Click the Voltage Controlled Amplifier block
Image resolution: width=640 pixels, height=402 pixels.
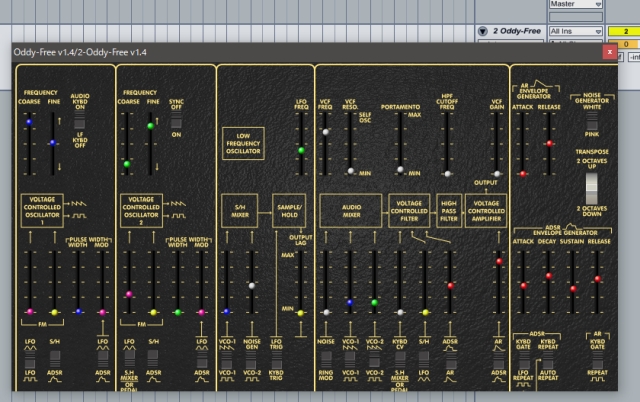[486, 209]
